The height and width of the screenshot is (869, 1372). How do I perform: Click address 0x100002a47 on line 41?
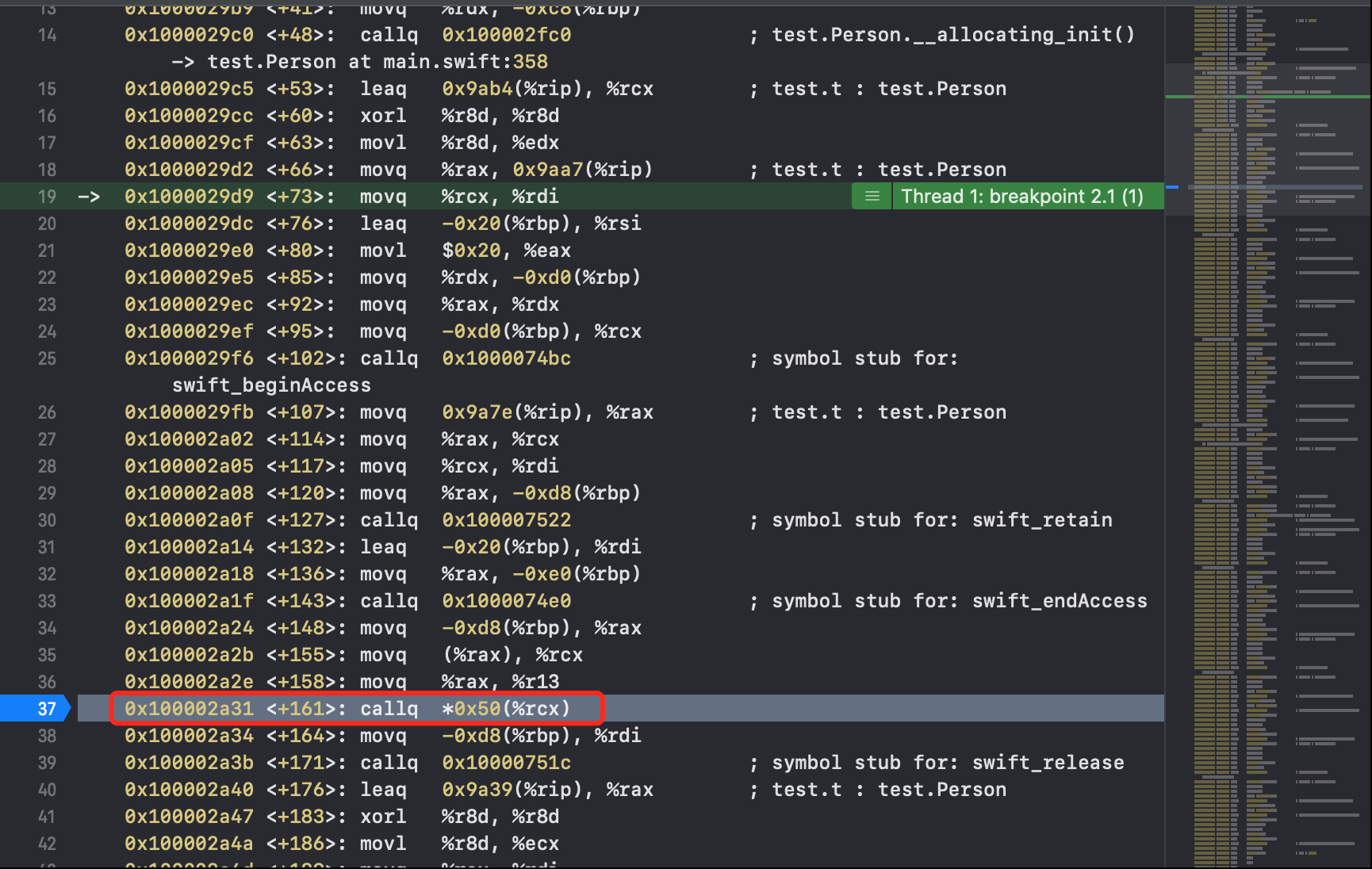tap(189, 817)
